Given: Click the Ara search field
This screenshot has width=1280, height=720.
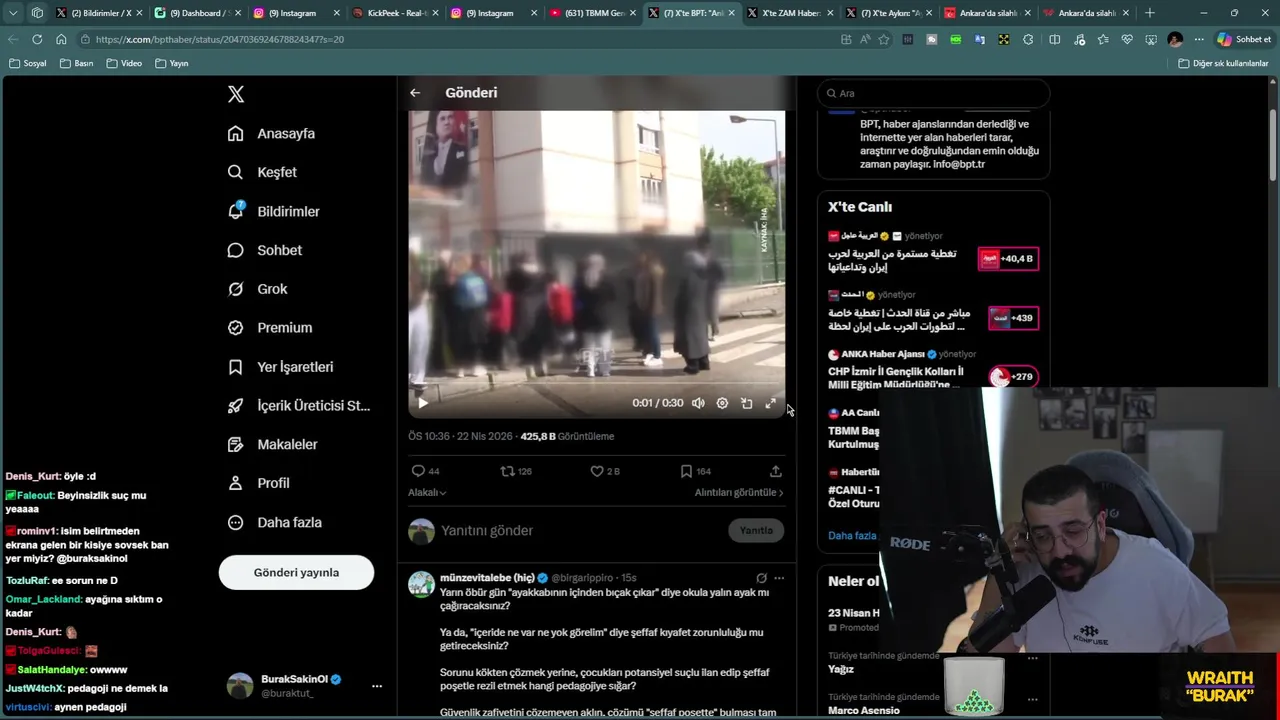Looking at the screenshot, I should tap(934, 93).
